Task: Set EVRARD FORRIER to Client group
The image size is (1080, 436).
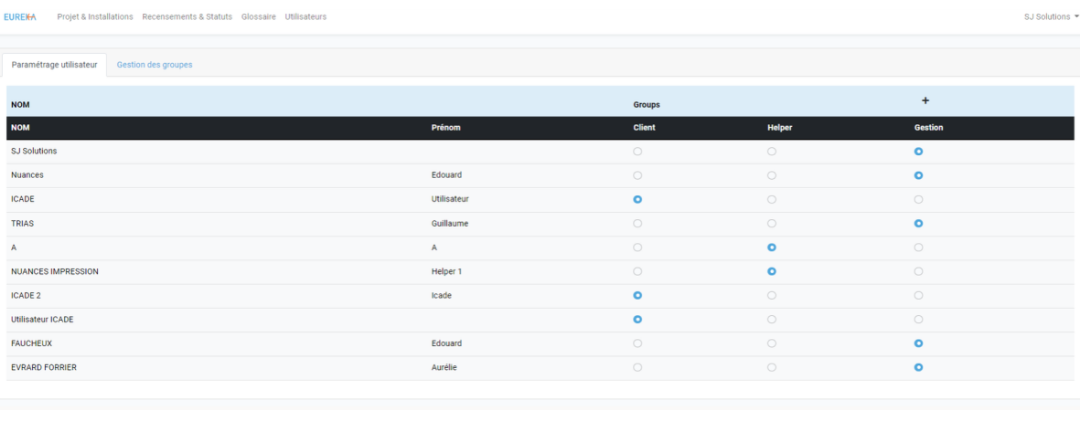Action: (x=637, y=368)
